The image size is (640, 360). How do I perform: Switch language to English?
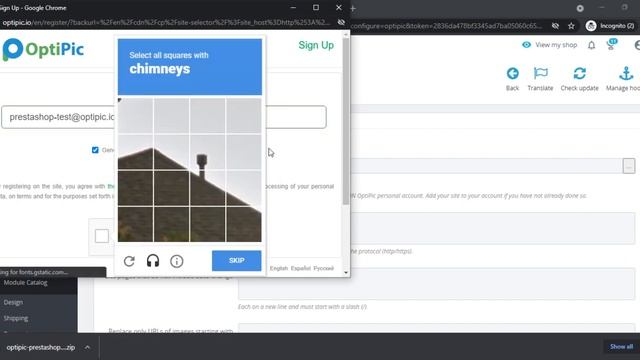coord(279,268)
